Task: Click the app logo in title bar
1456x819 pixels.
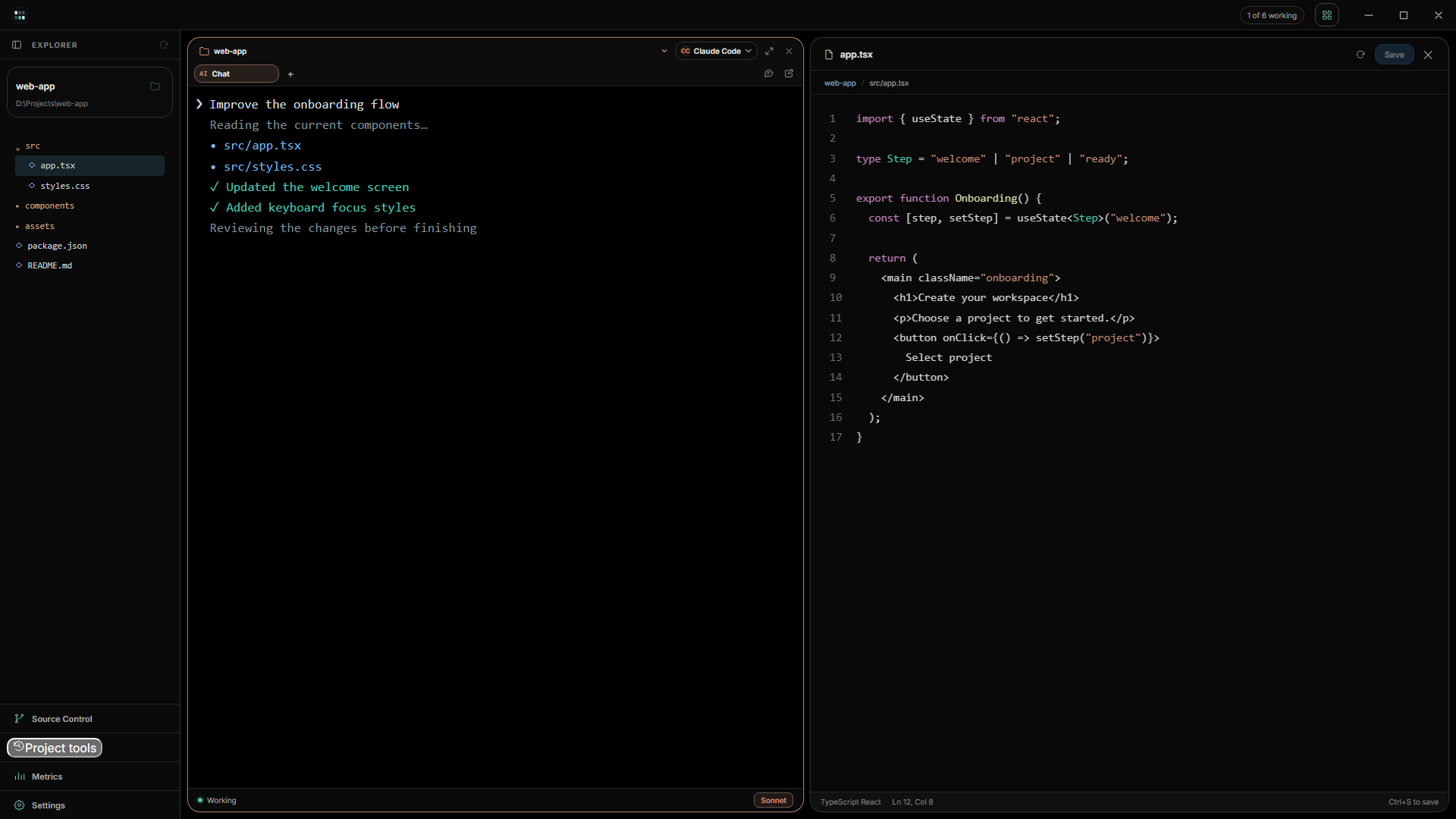Action: pos(20,15)
